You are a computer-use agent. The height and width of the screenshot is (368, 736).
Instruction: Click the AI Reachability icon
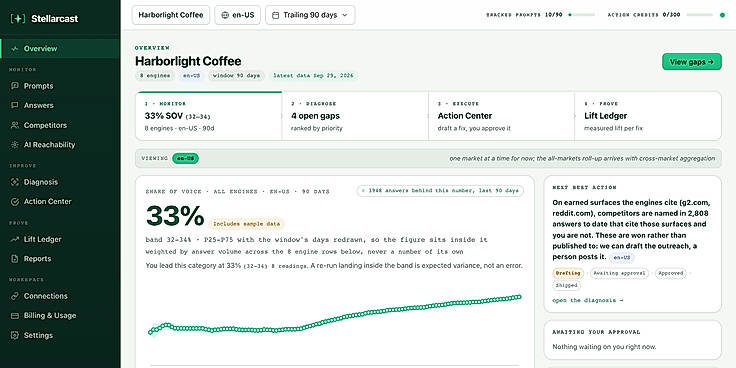click(x=15, y=145)
